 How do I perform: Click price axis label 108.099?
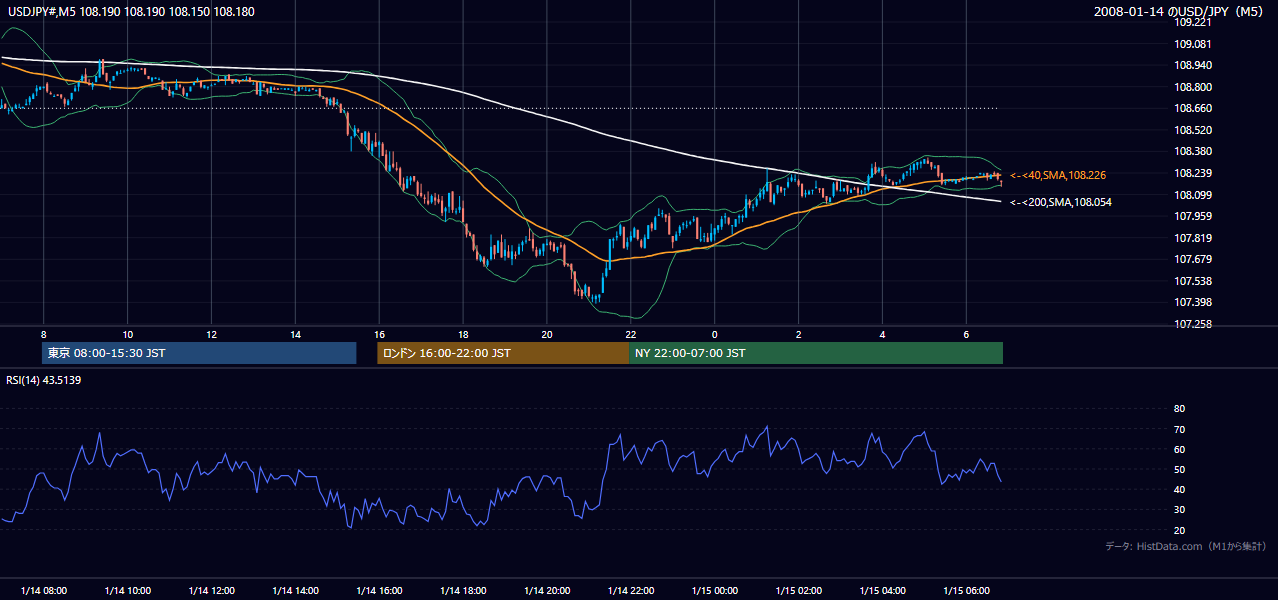(1193, 195)
